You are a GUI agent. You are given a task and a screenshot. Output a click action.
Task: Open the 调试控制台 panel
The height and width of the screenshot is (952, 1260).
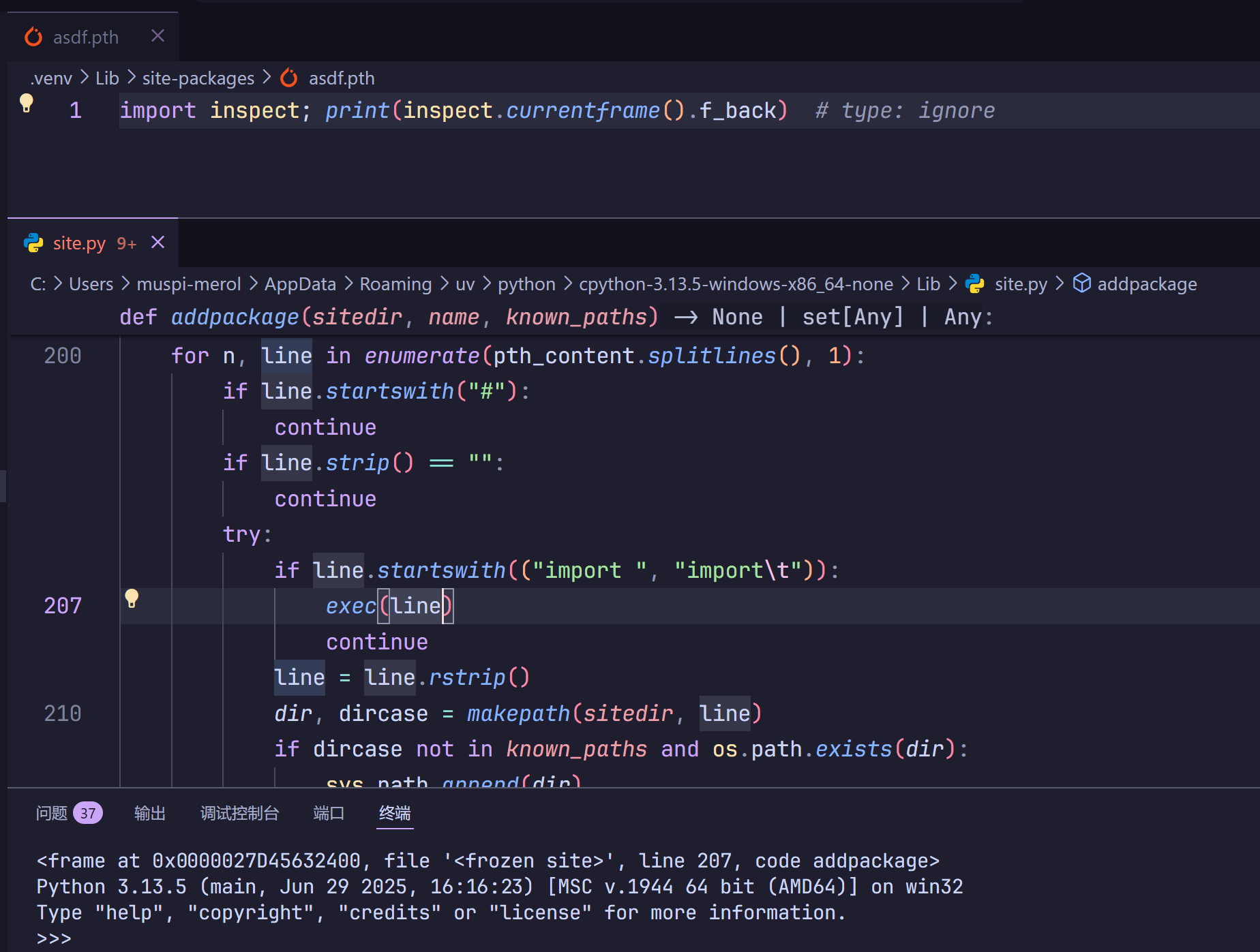point(240,812)
